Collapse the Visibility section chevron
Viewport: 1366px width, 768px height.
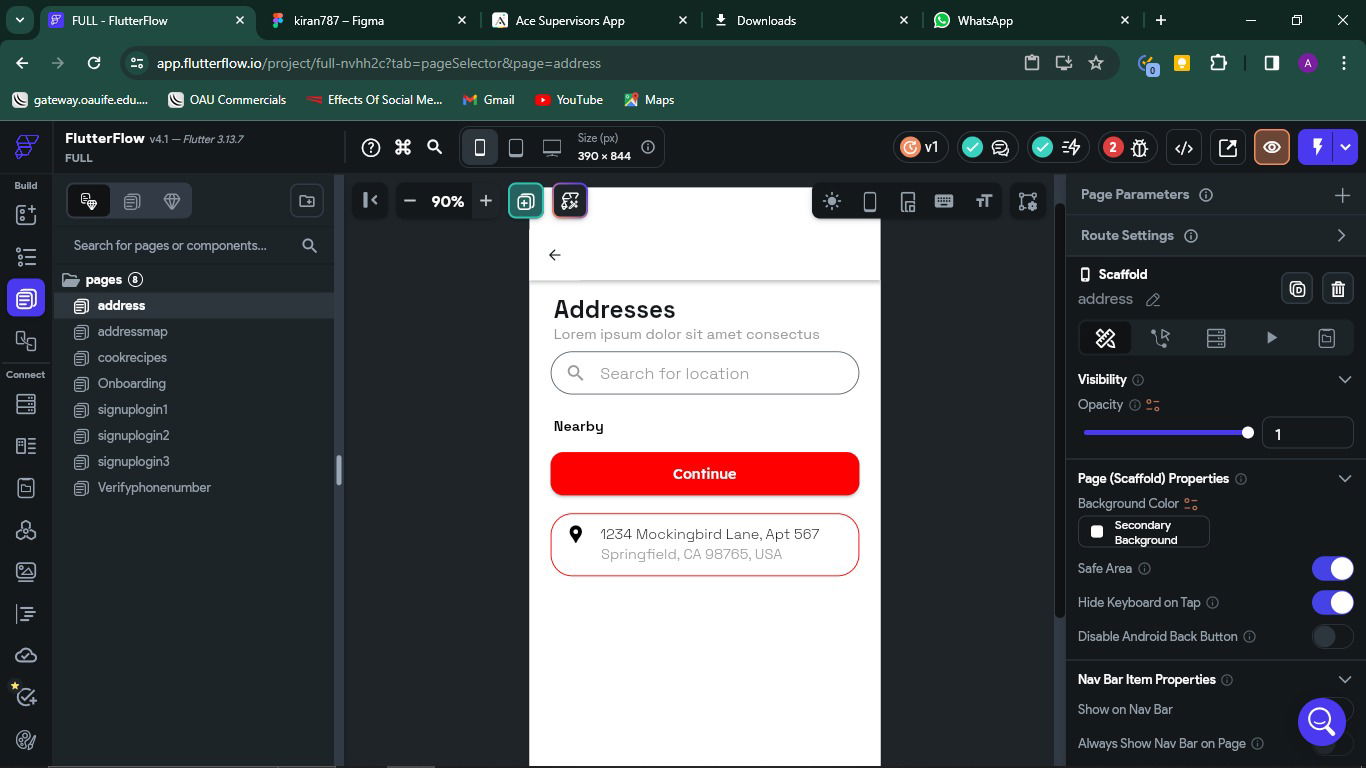pos(1344,379)
